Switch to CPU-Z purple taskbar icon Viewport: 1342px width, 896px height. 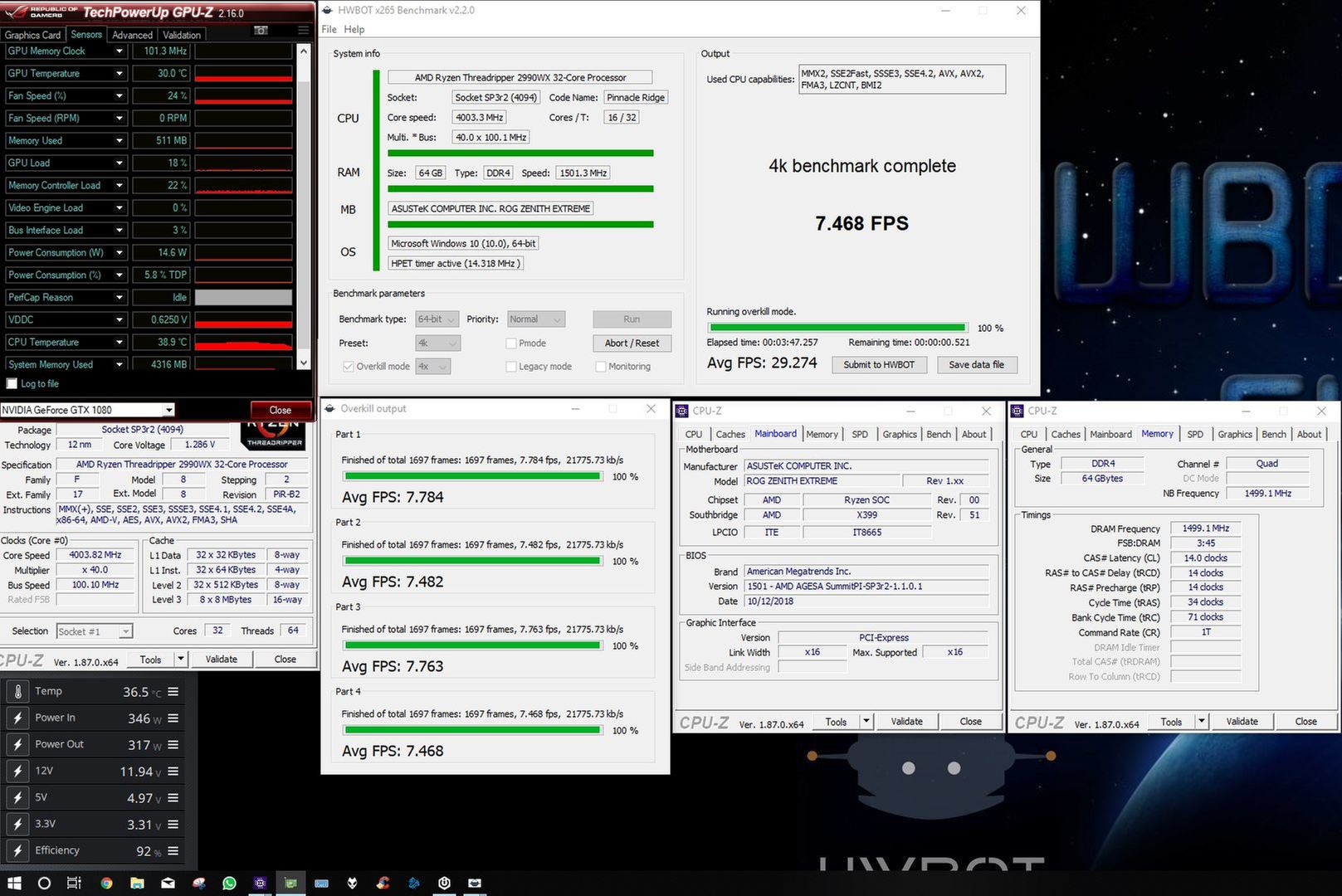(x=260, y=883)
